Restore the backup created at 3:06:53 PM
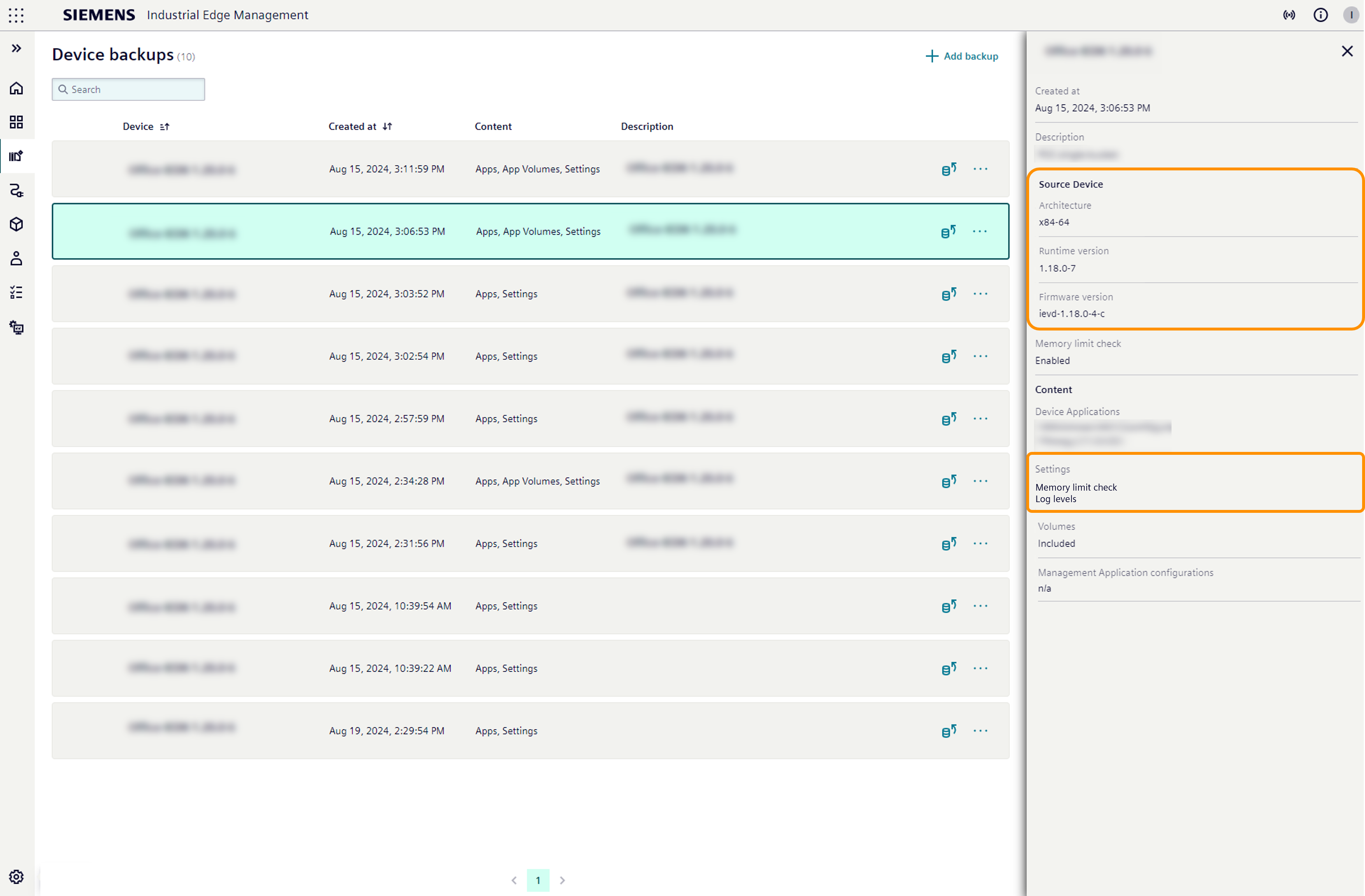This screenshot has width=1365, height=896. [948, 231]
